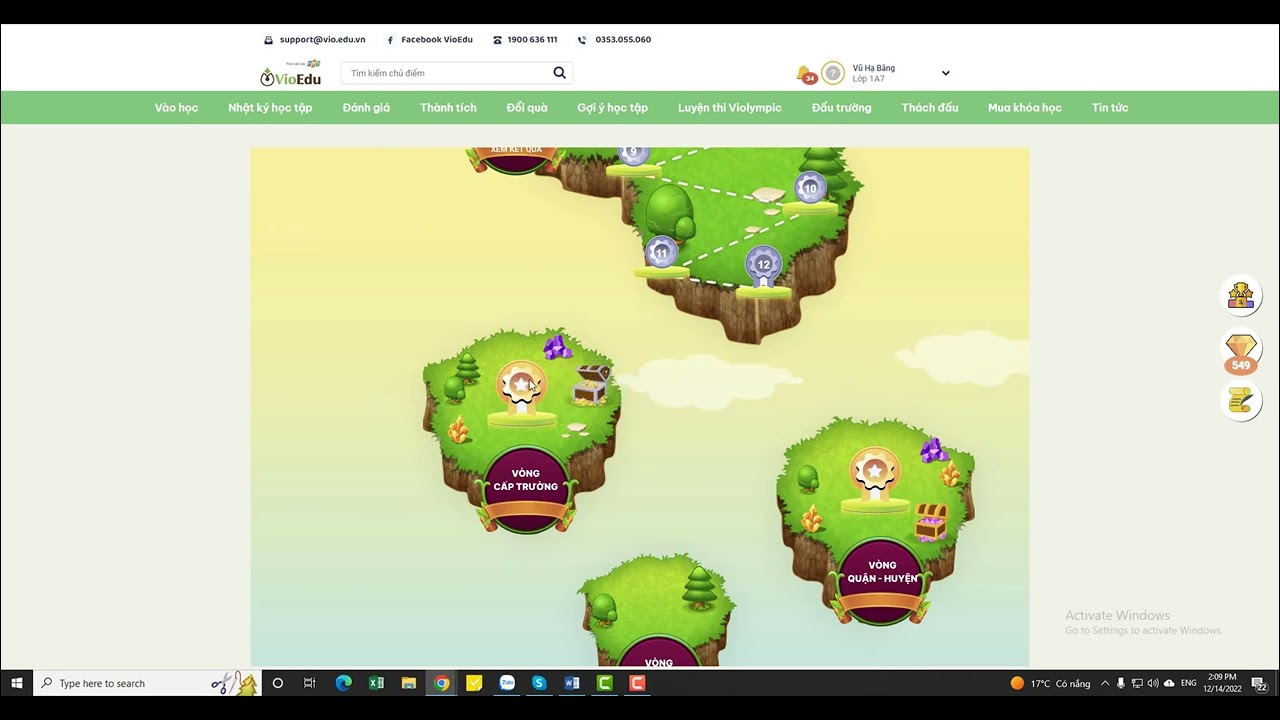The width and height of the screenshot is (1280, 720).
Task: Open the red Camtasia recorder taskbar icon
Action: [637, 683]
